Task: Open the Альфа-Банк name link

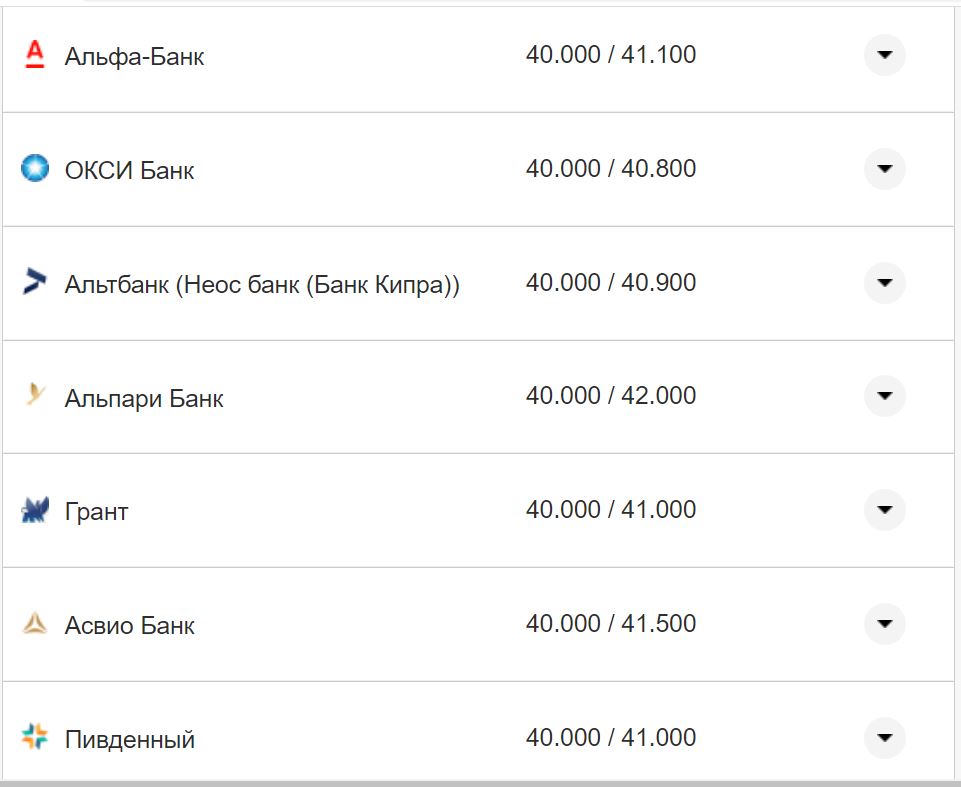Action: click(x=134, y=57)
